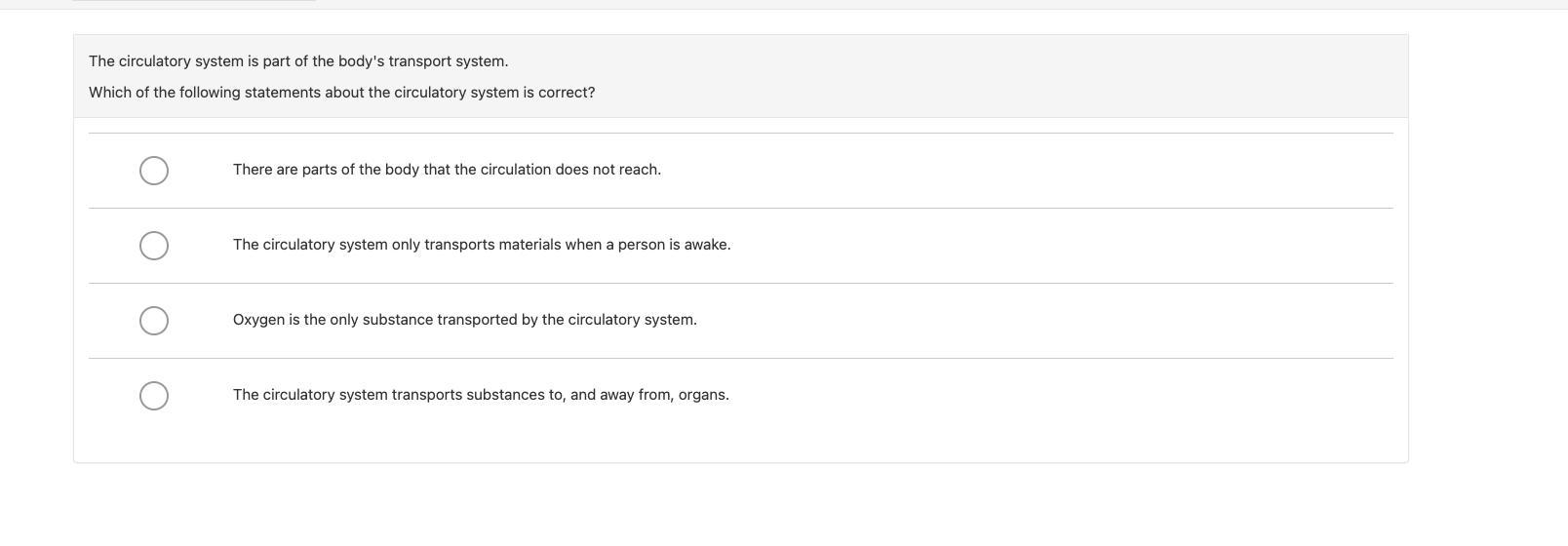Click the question 'Which of the following statements'
Screen dimensions: 1568x546
pos(341,93)
